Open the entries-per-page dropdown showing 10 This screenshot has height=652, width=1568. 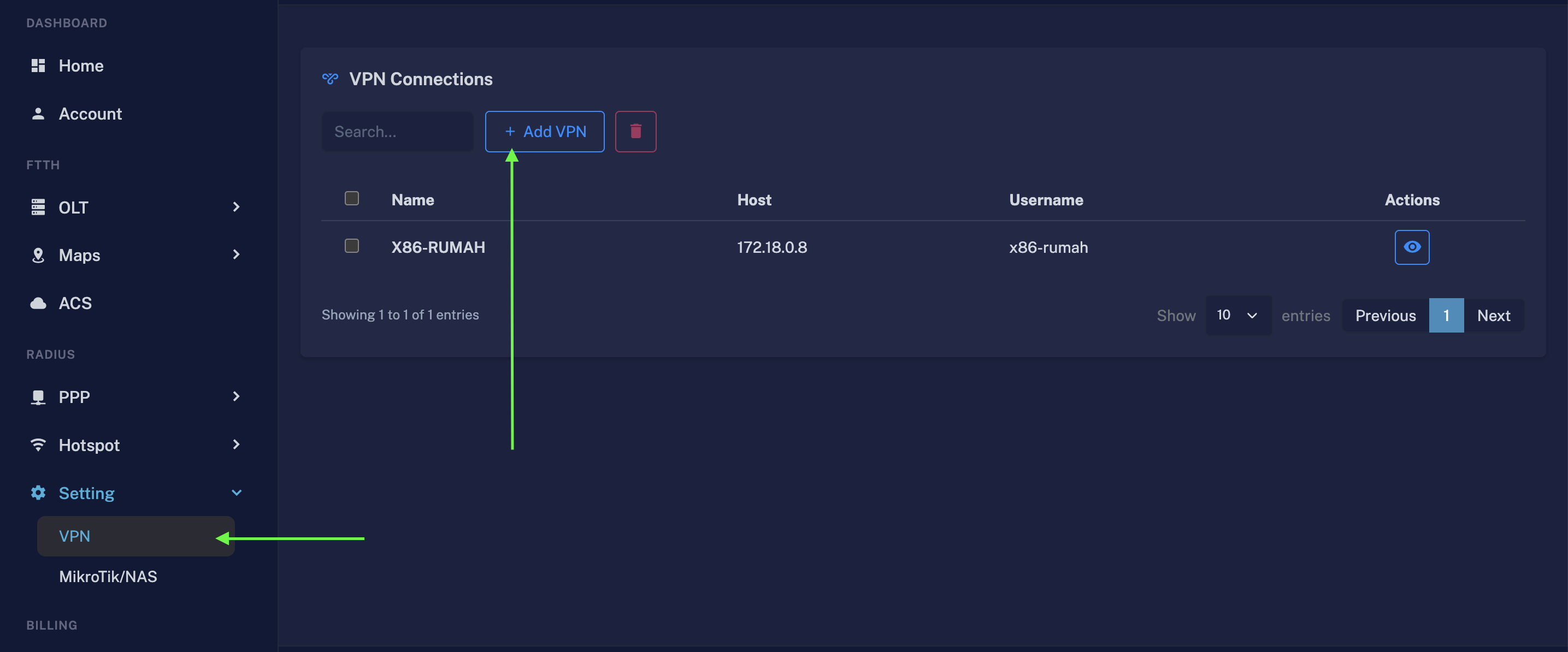1238,315
